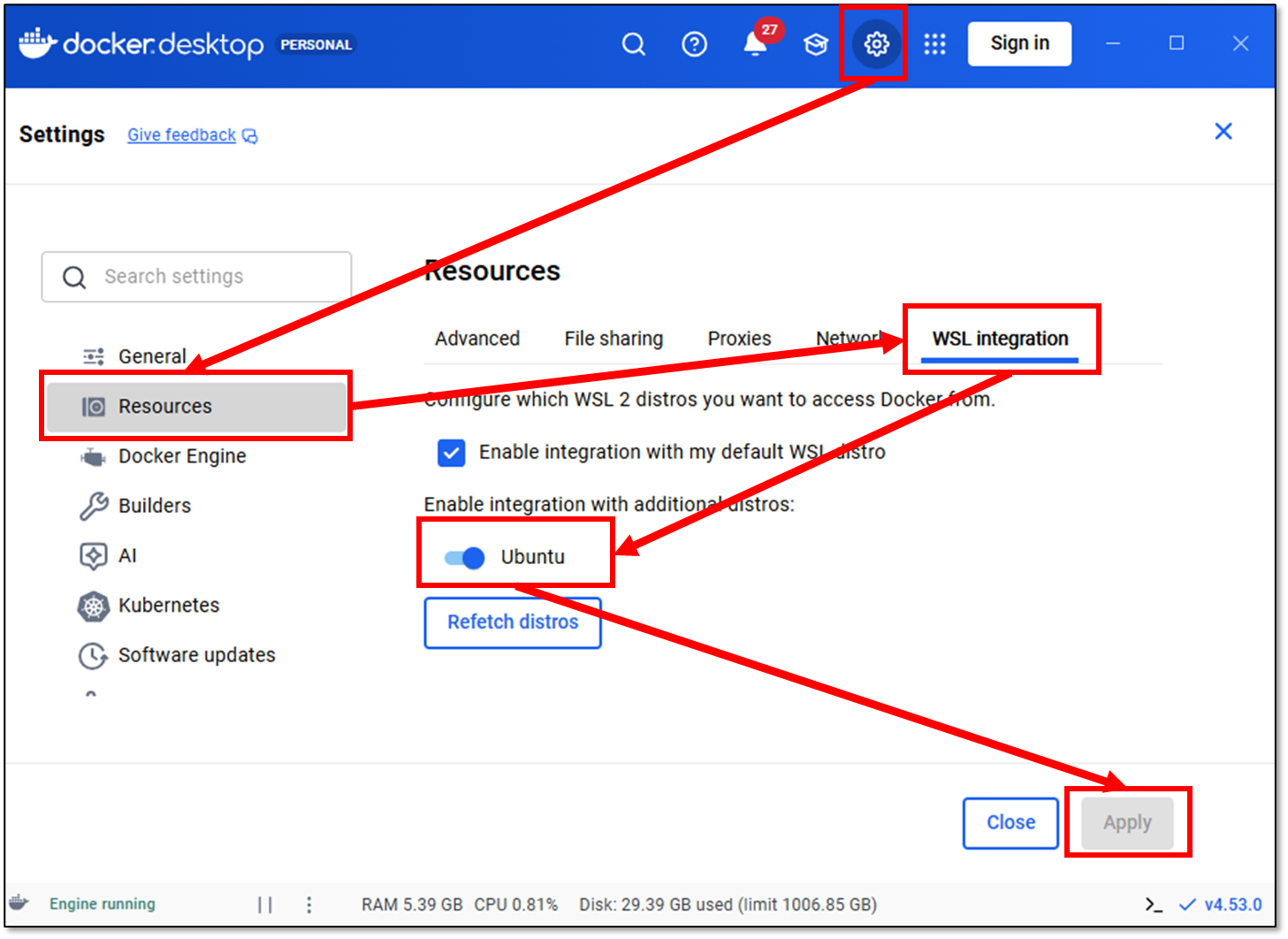The image size is (1288, 939).
Task: Click the Kubernetes wheel icon
Action: (x=94, y=606)
